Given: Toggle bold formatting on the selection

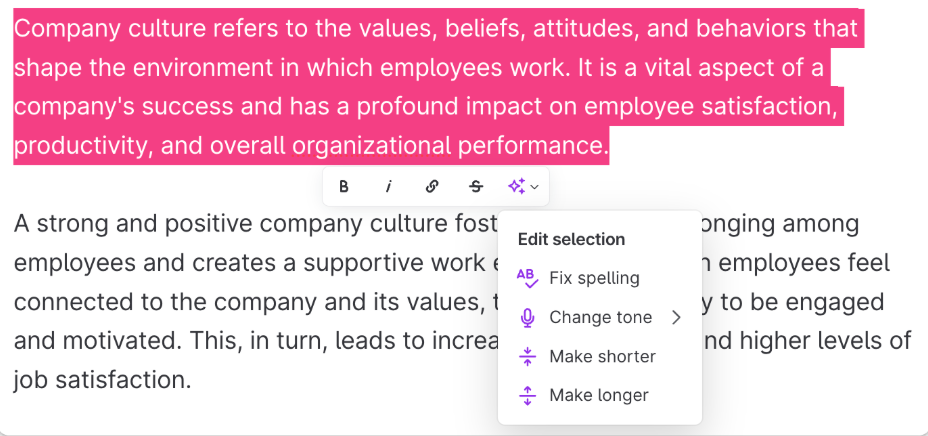Looking at the screenshot, I should pyautogui.click(x=344, y=186).
